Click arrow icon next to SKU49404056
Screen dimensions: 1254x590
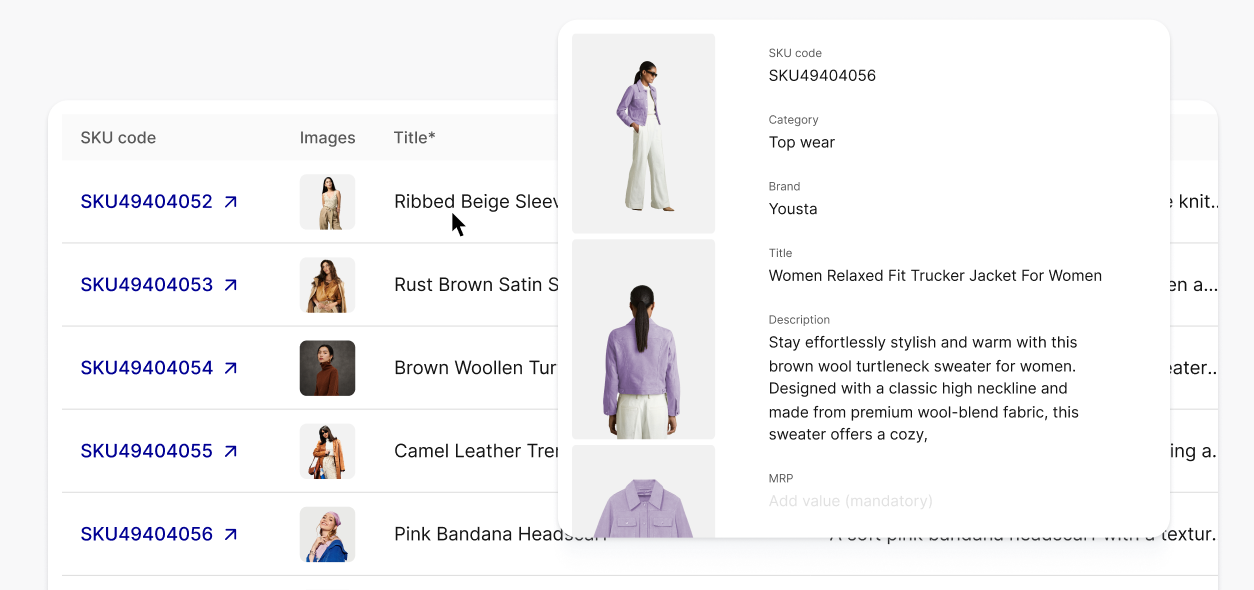point(231,534)
